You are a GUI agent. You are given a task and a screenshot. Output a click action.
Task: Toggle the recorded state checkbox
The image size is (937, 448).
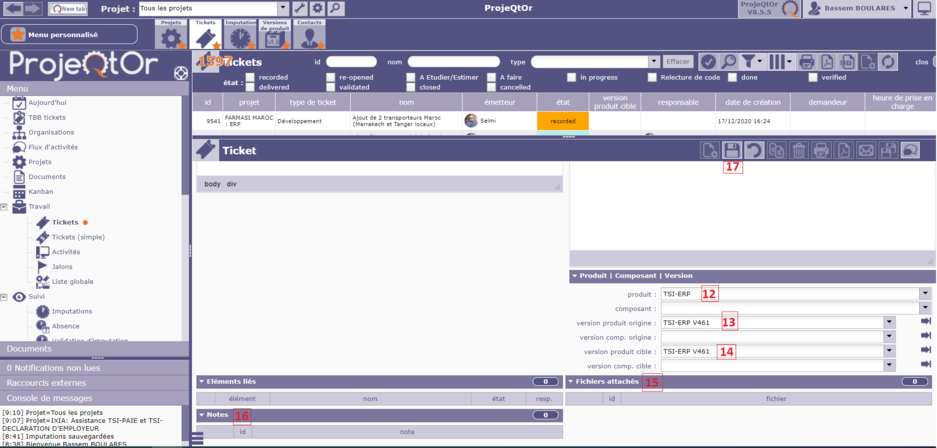250,77
